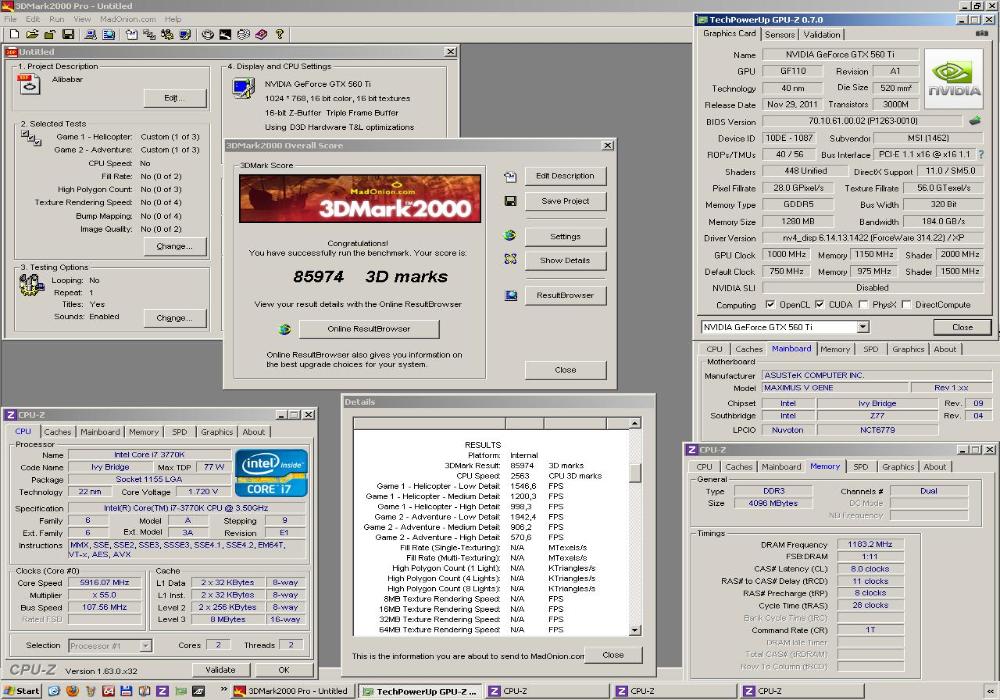This screenshot has width=1000, height=700.
Task: Click the New project toolbar icon
Action: click(x=15, y=34)
